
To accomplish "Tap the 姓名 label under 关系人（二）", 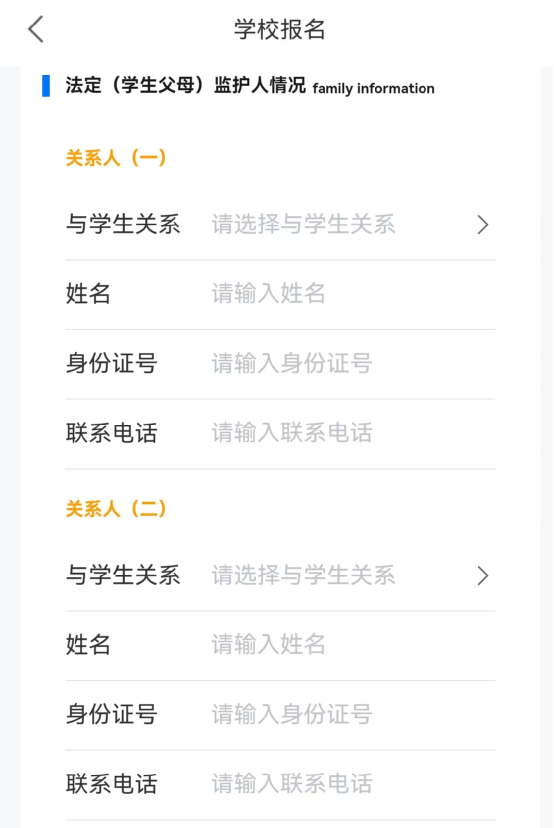I will [x=88, y=645].
